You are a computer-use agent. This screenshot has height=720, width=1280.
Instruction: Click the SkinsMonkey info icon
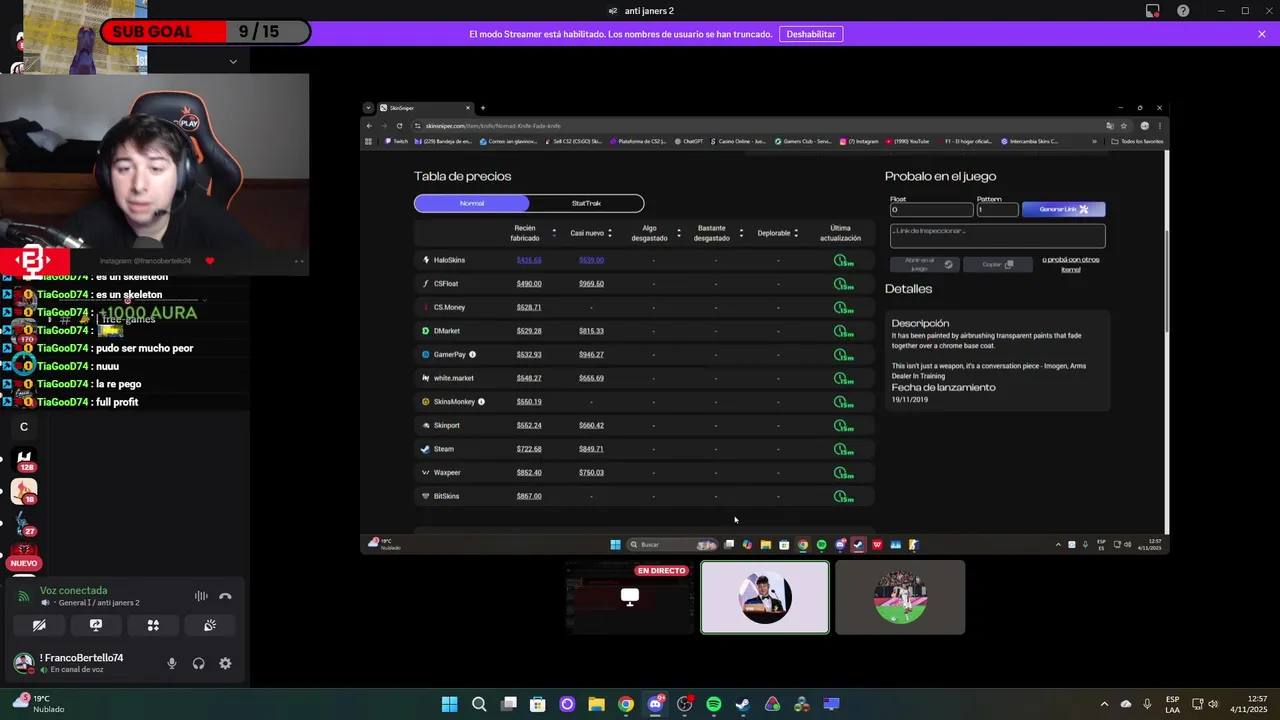pyautogui.click(x=481, y=401)
